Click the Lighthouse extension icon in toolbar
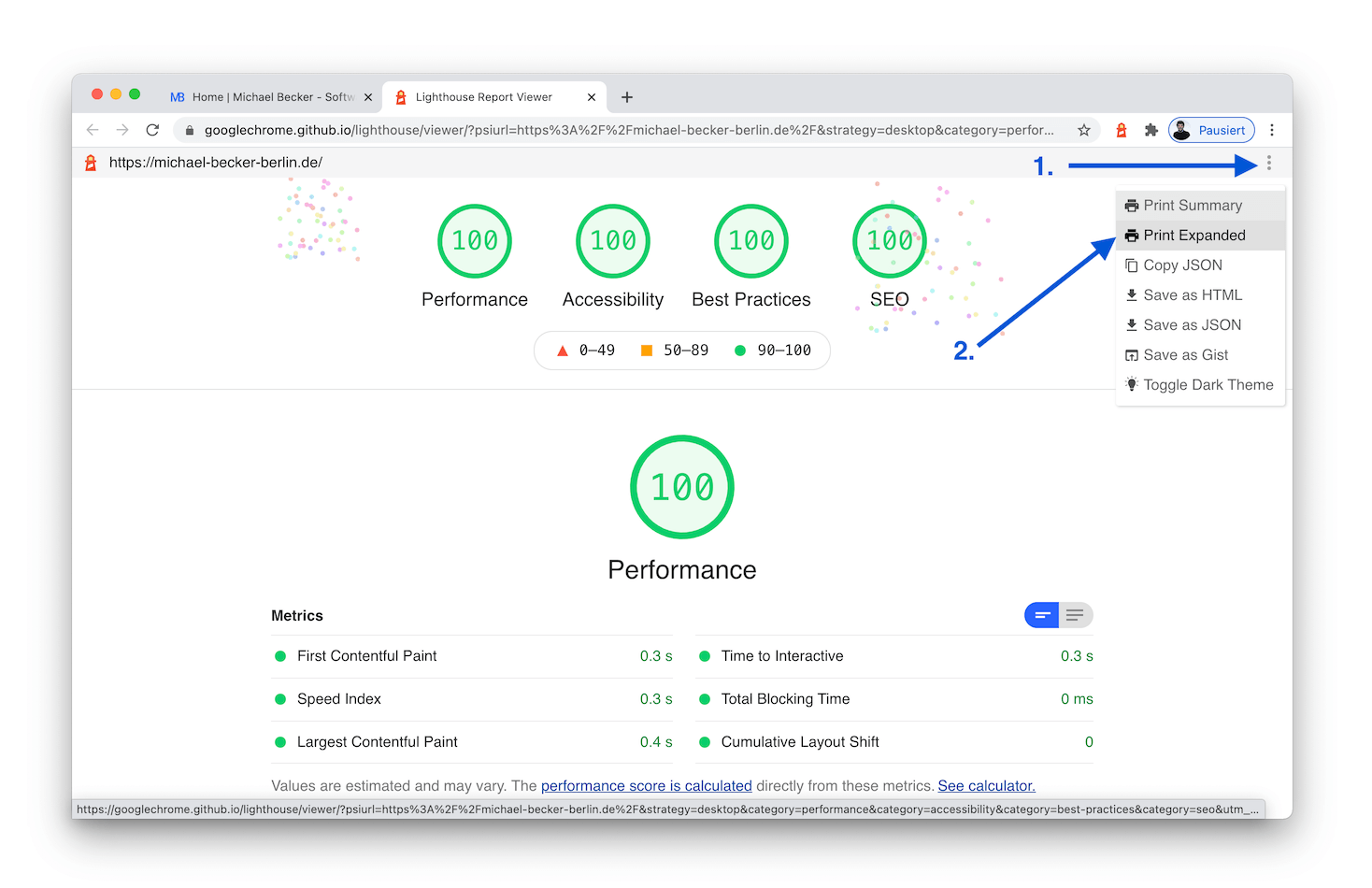The image size is (1372, 888). click(1122, 130)
